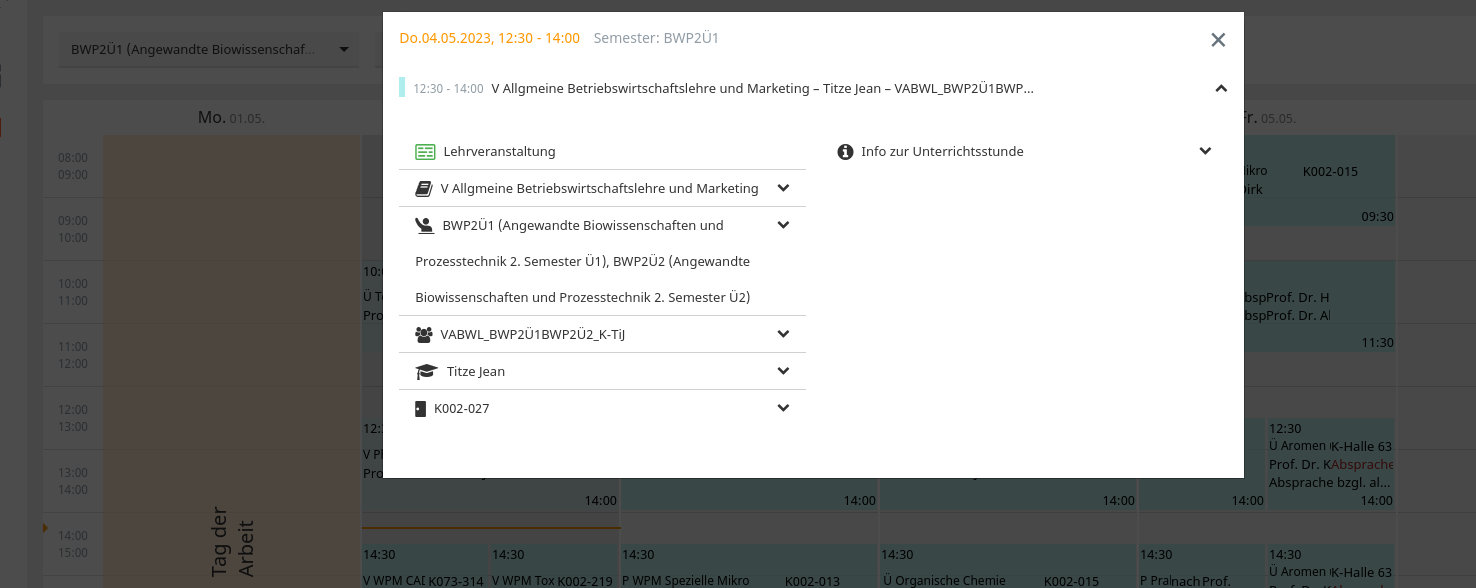Open the Ü Organische Chemie K002-015 timetable entry
The height and width of the screenshot is (588, 1476).
tap(1008, 566)
